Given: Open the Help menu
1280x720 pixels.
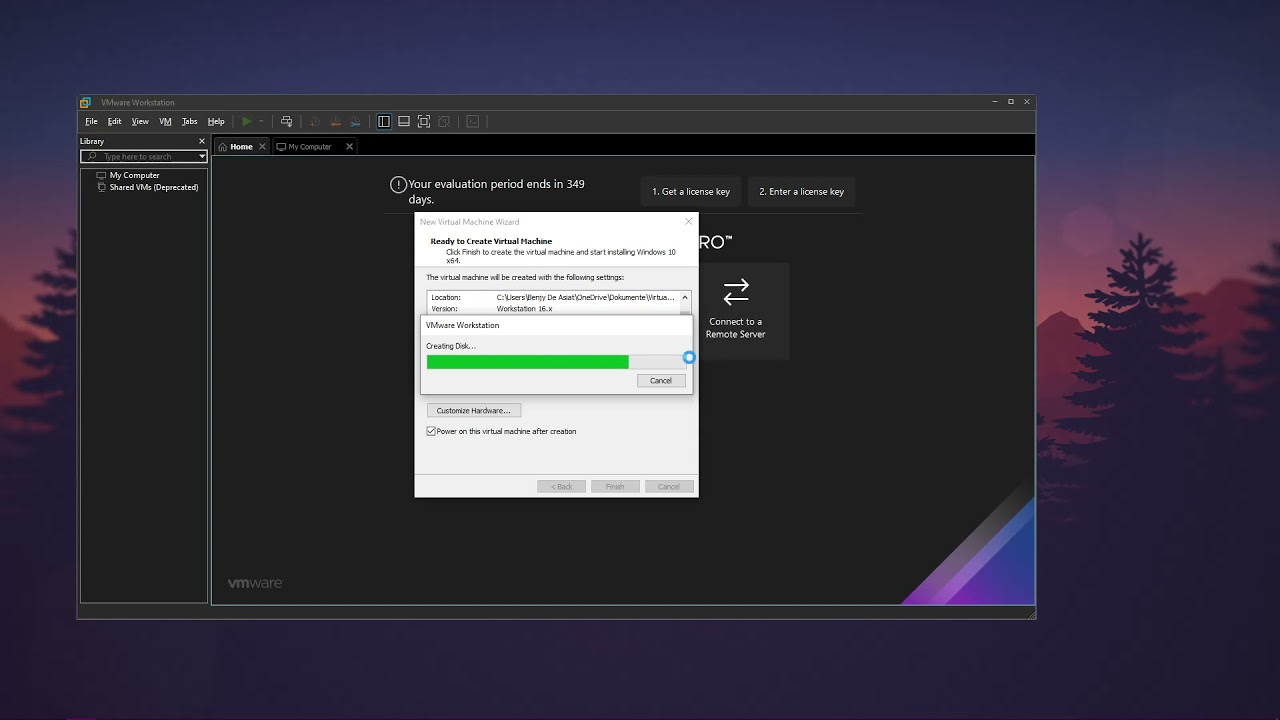Looking at the screenshot, I should [x=216, y=121].
